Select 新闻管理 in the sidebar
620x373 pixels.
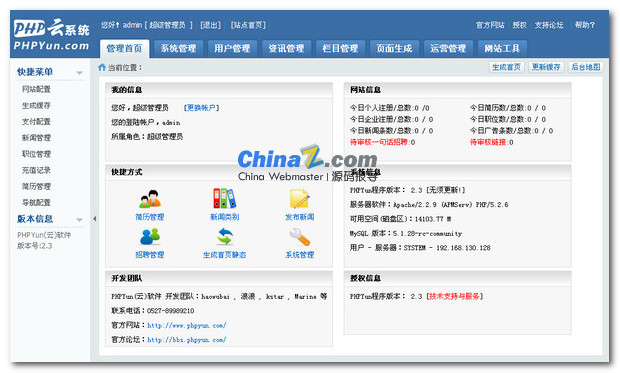36,138
